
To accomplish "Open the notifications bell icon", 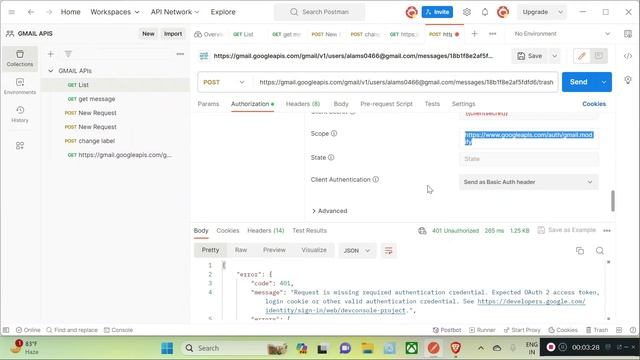I will pos(484,12).
